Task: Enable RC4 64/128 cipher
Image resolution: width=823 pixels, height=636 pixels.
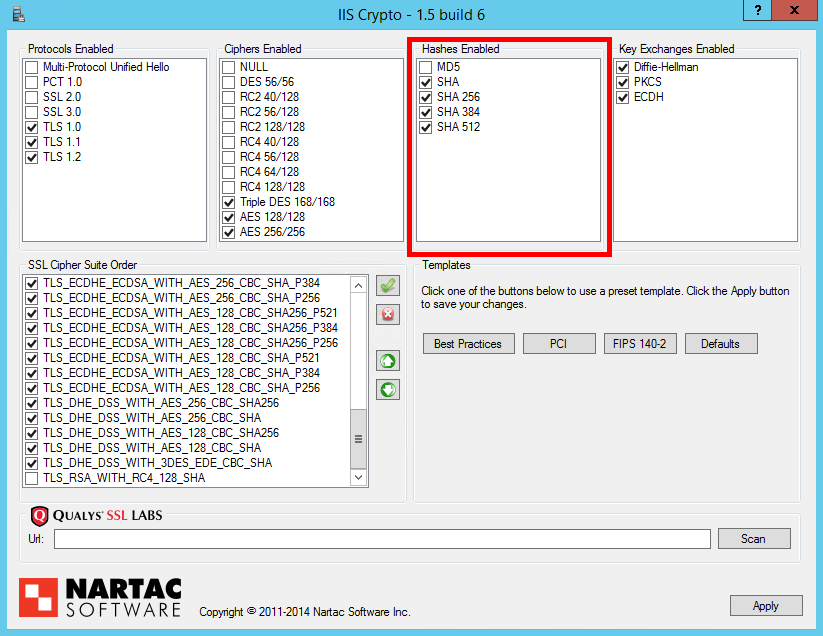Action: pyautogui.click(x=228, y=172)
